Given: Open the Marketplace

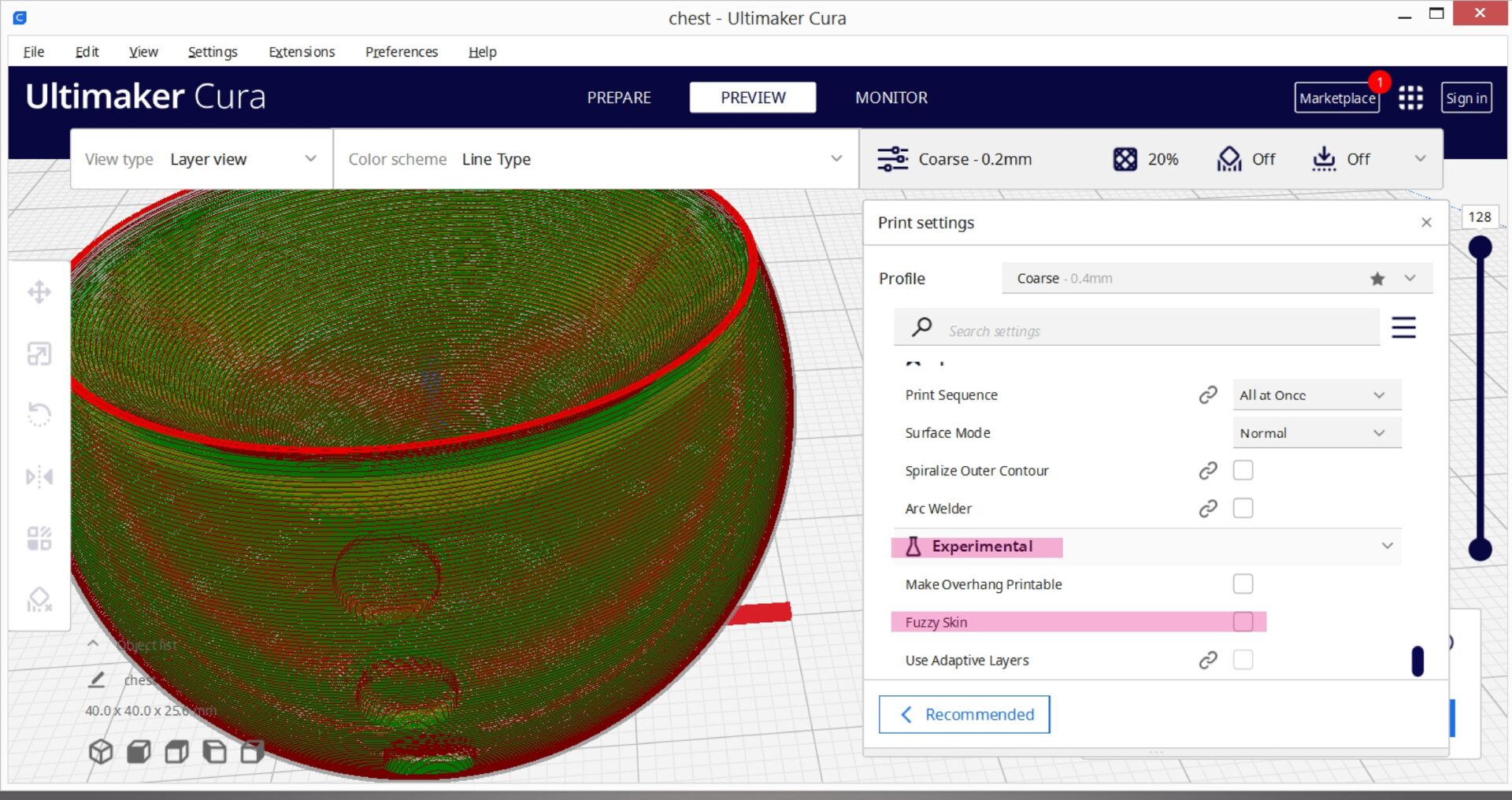Looking at the screenshot, I should click(1337, 98).
